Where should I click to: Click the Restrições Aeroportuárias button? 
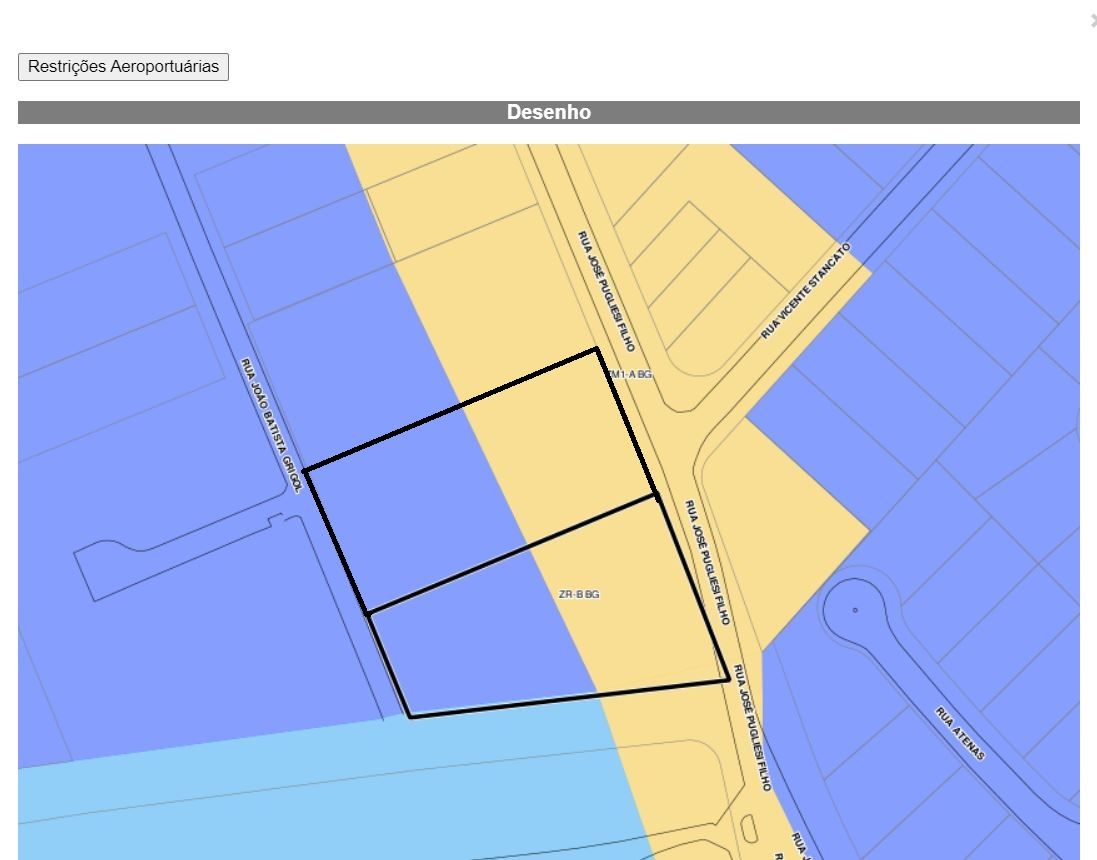pyautogui.click(x=123, y=67)
